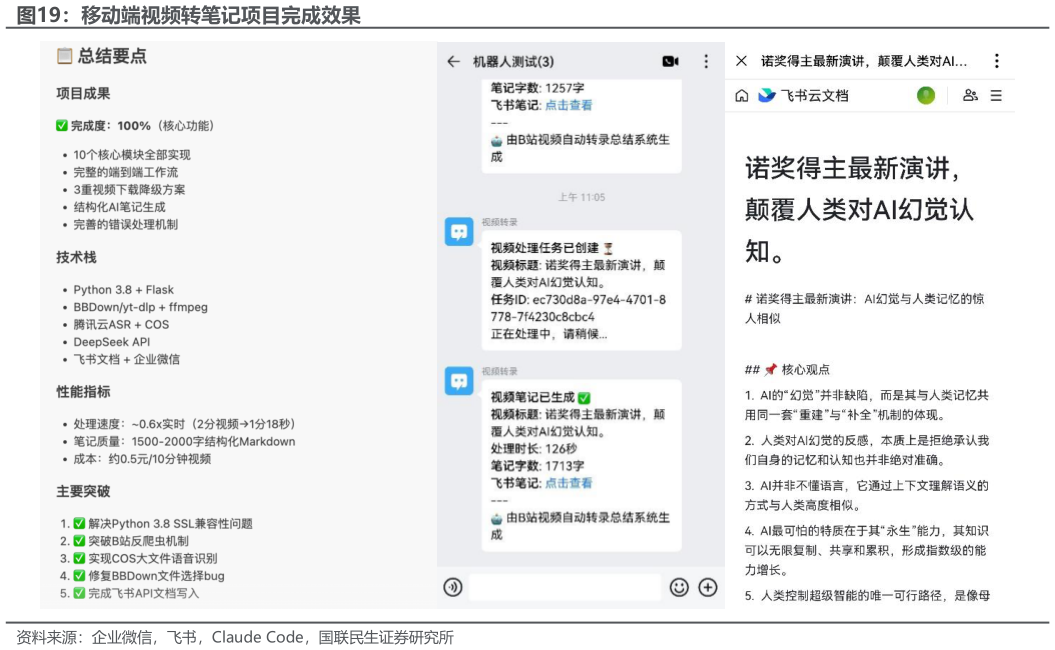Open the hamburger menu in document toolbar
The width and height of the screenshot is (1055, 650).
pyautogui.click(x=995, y=96)
